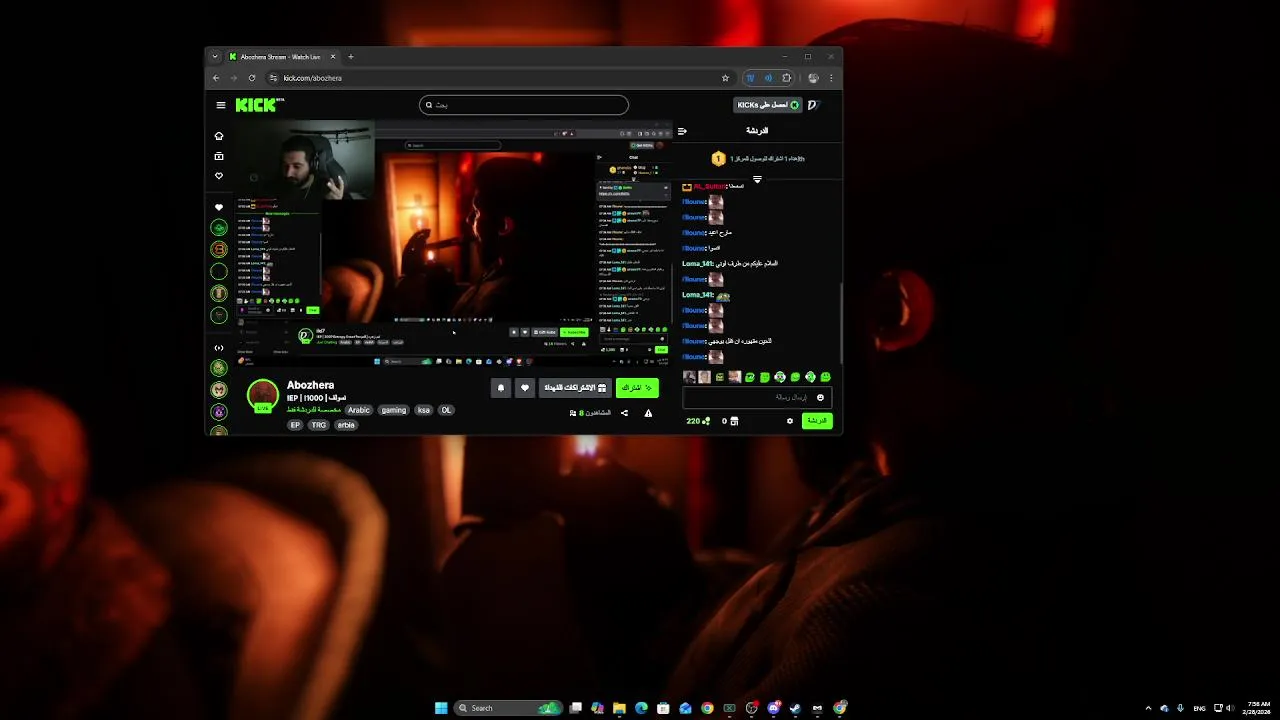
Task: Open emoji picker in chat input
Action: pyautogui.click(x=820, y=397)
